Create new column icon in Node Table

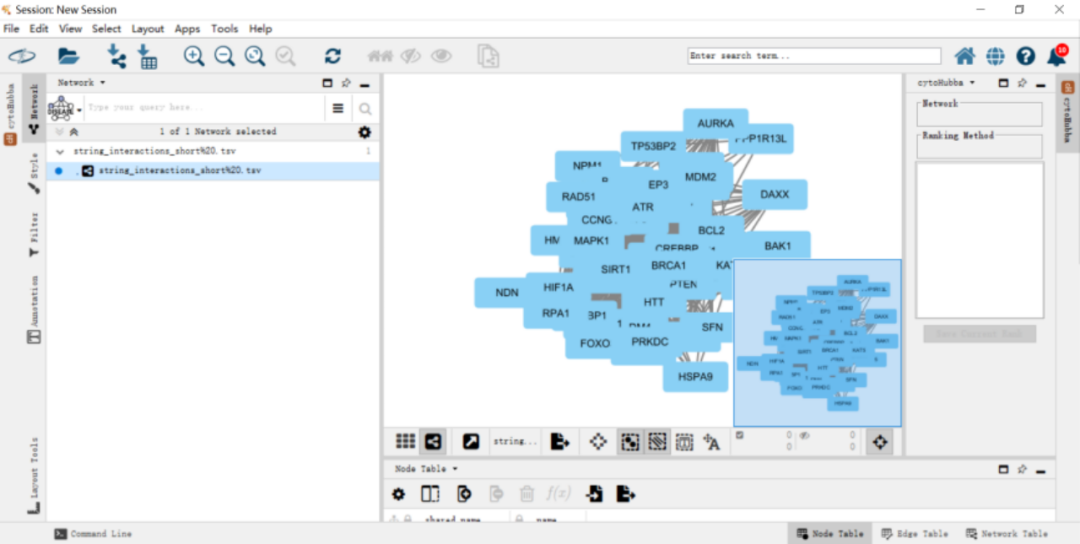pos(464,494)
